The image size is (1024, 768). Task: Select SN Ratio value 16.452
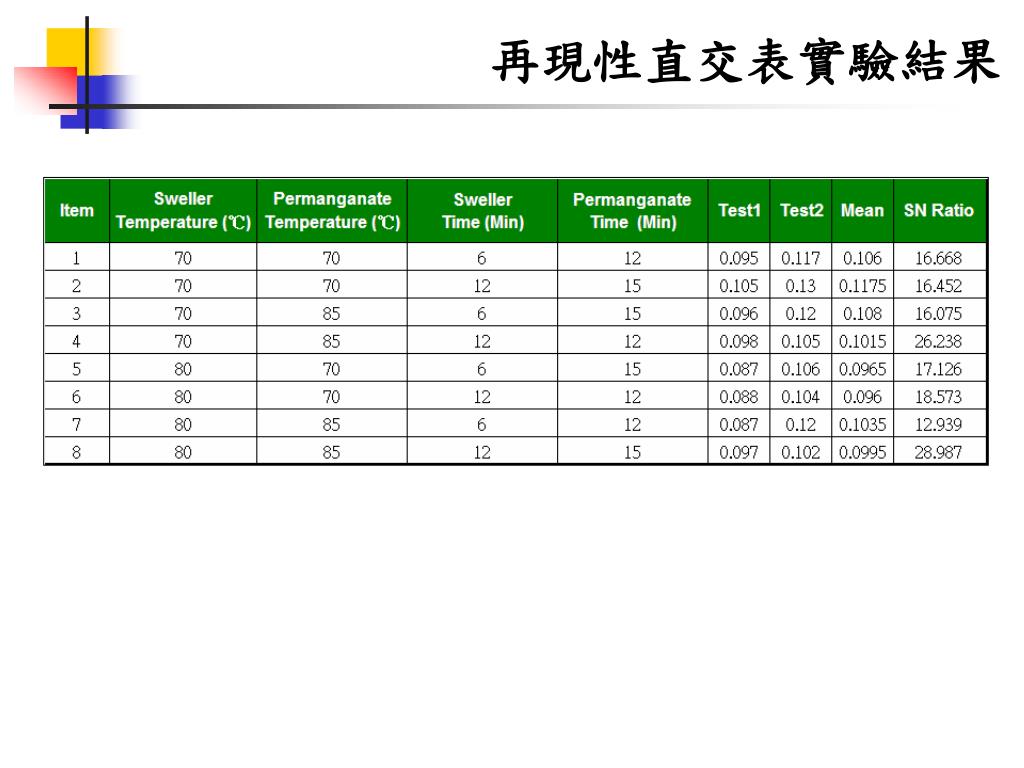[938, 285]
